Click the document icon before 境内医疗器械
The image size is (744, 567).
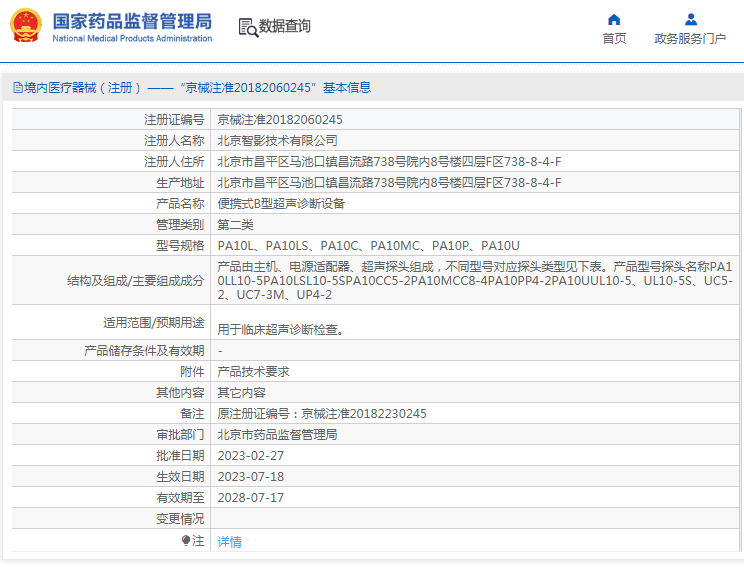pos(17,88)
